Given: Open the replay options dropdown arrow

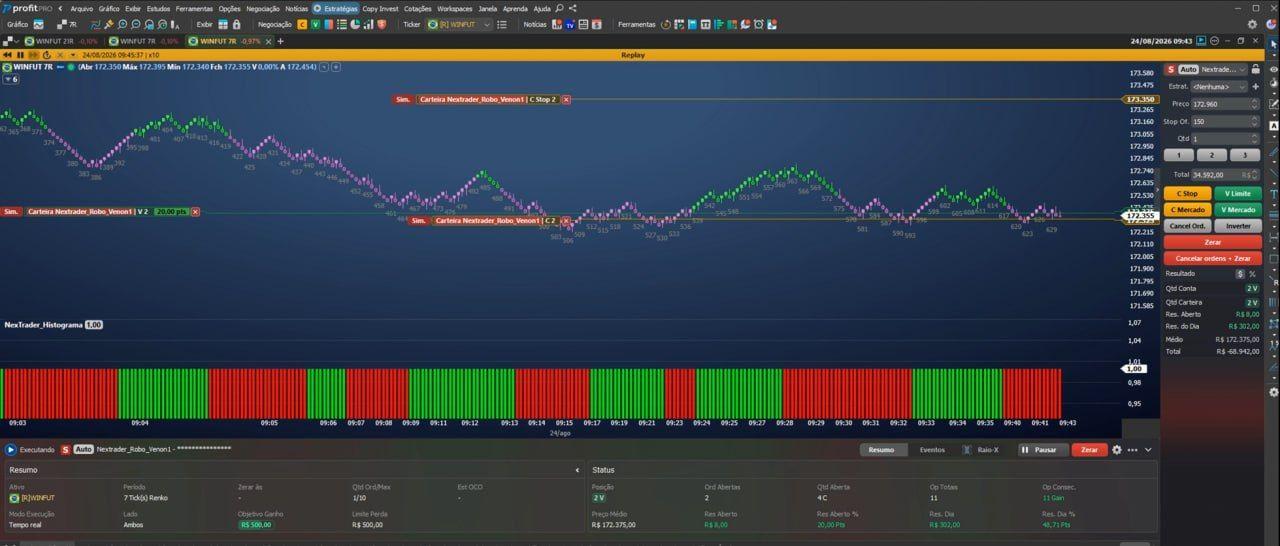Looking at the screenshot, I should 73,55.
